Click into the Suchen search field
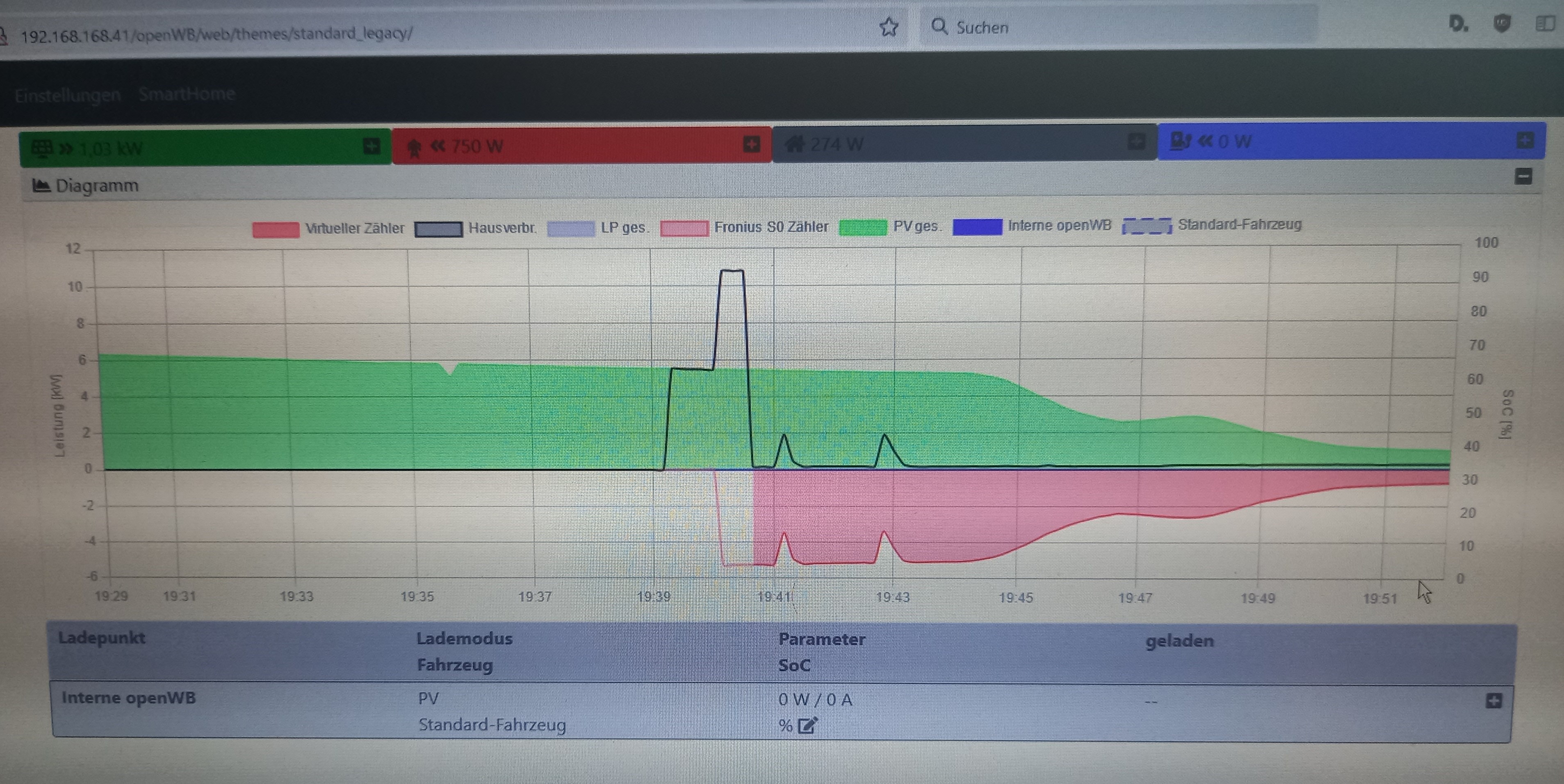The height and width of the screenshot is (784, 1564). point(1117,27)
